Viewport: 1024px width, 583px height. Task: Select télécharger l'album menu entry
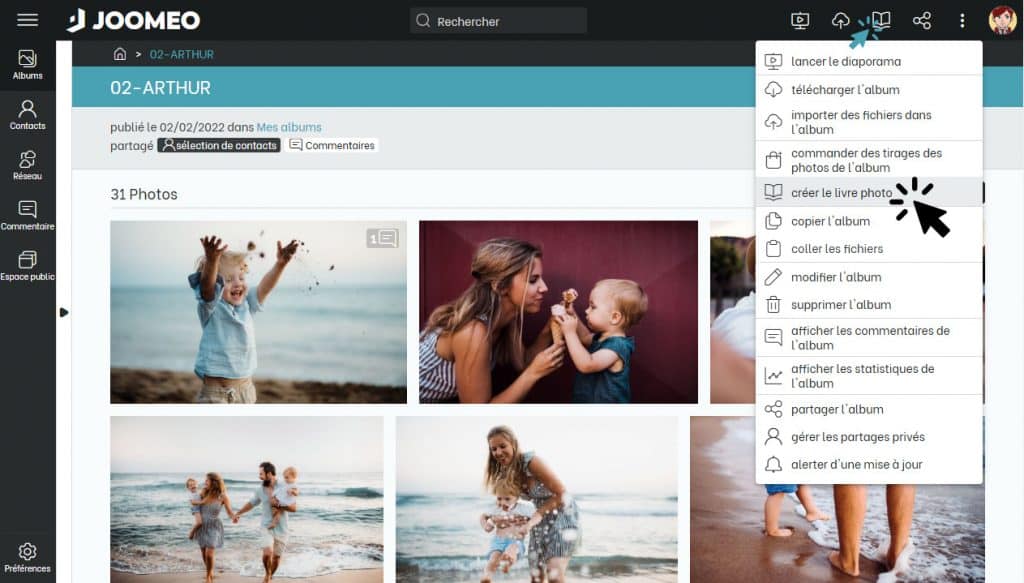(869, 89)
